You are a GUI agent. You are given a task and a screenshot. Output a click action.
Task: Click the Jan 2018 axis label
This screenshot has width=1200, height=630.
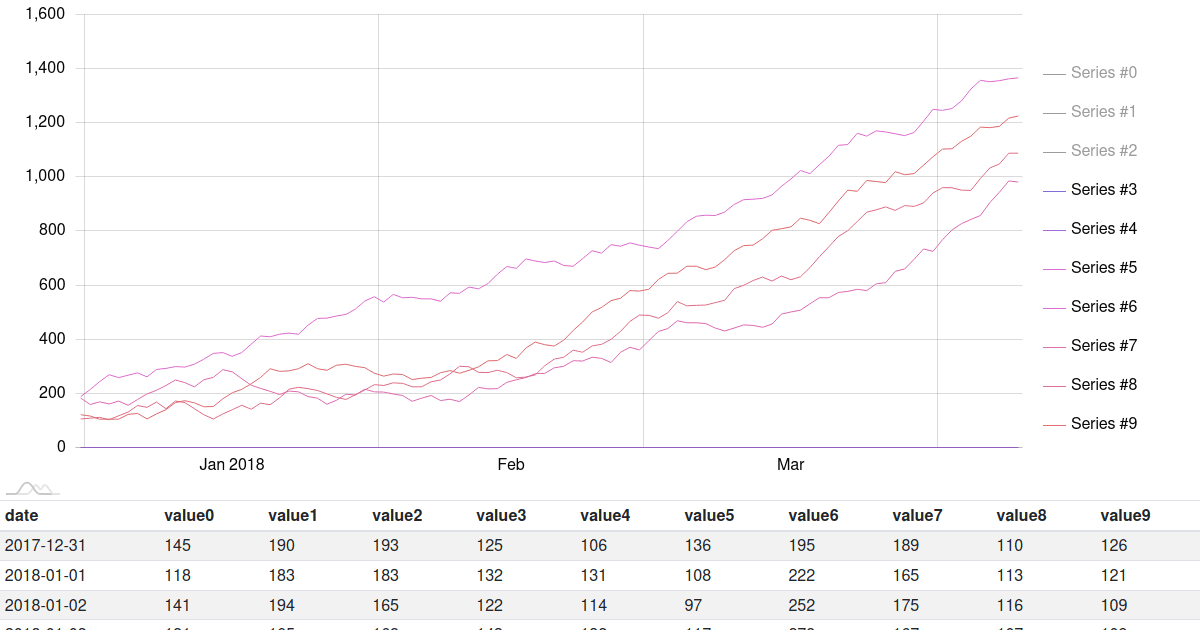(x=231, y=464)
